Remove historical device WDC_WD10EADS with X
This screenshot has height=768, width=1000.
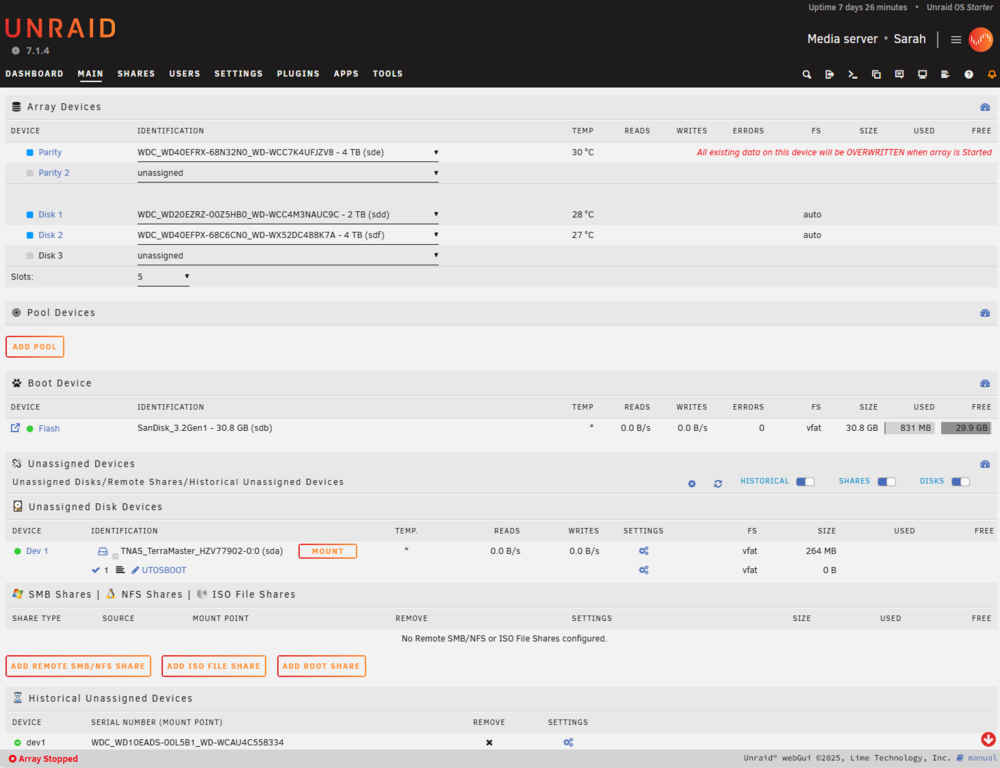tap(489, 742)
